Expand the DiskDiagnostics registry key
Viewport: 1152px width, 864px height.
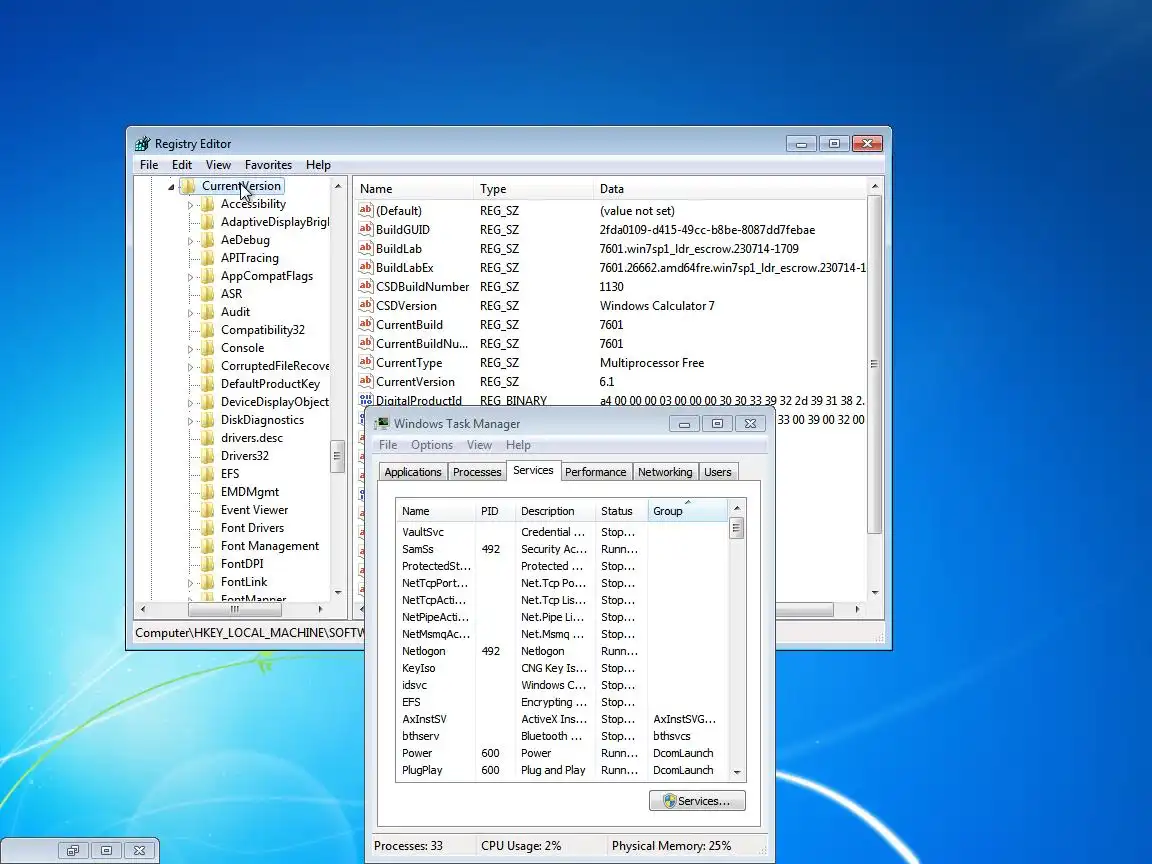click(x=190, y=421)
